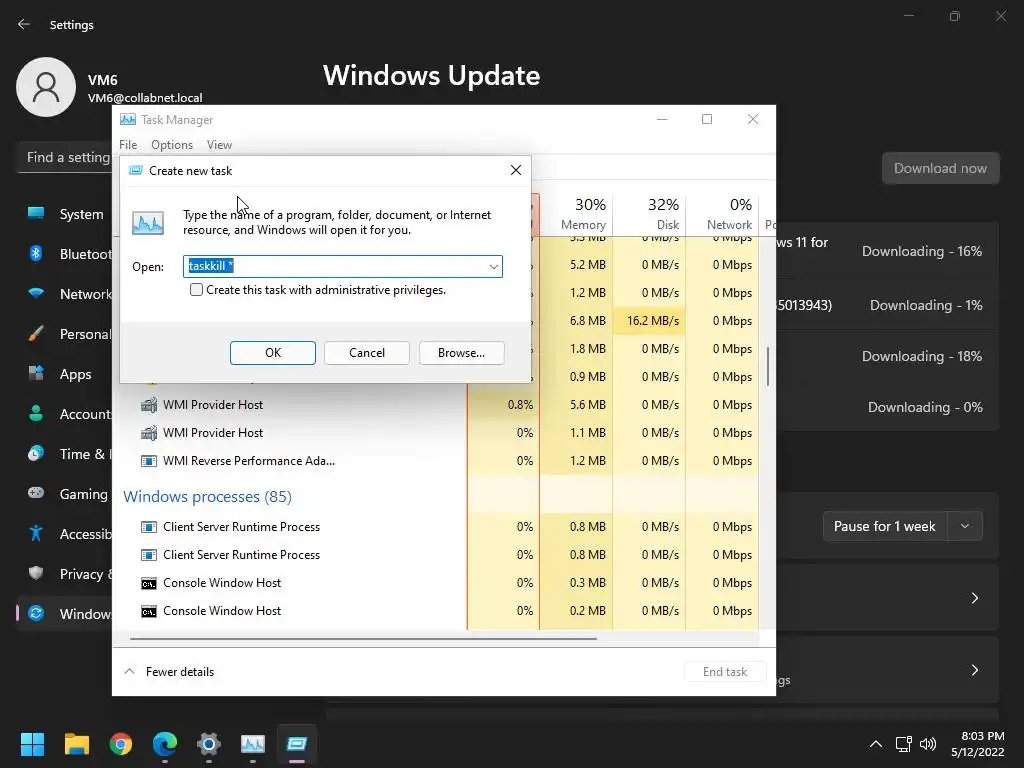This screenshot has height=768, width=1024.
Task: Click the Task Manager title bar icon
Action: 128,120
